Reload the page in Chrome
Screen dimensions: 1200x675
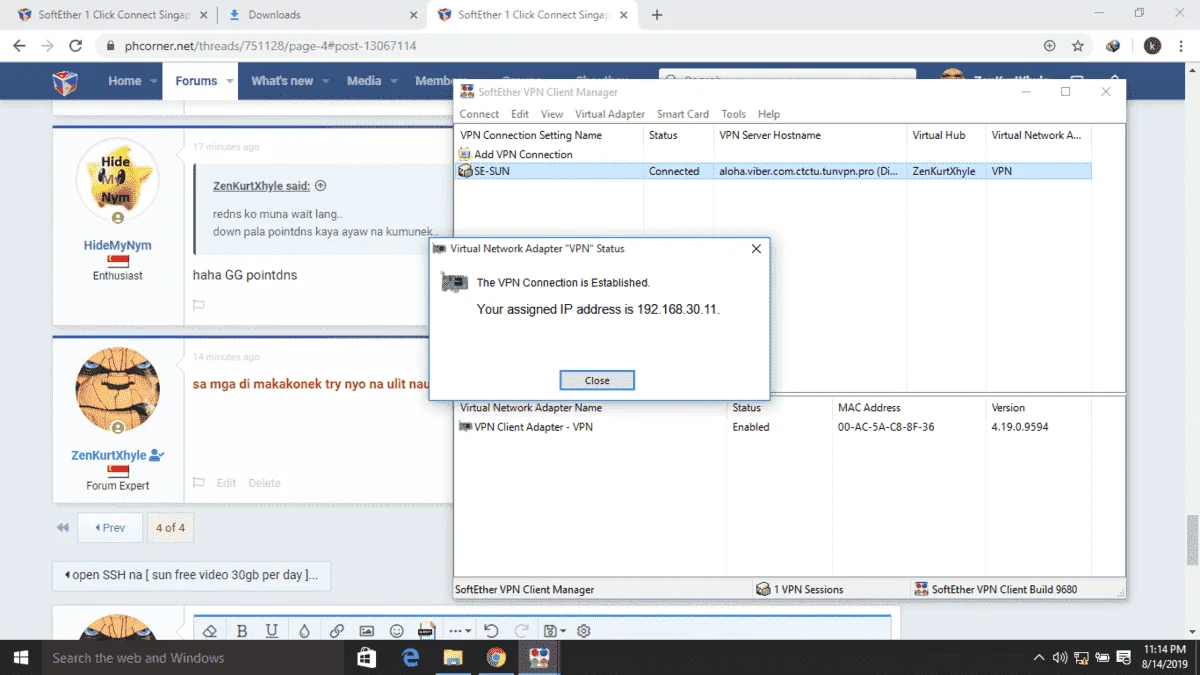pyautogui.click(x=76, y=46)
